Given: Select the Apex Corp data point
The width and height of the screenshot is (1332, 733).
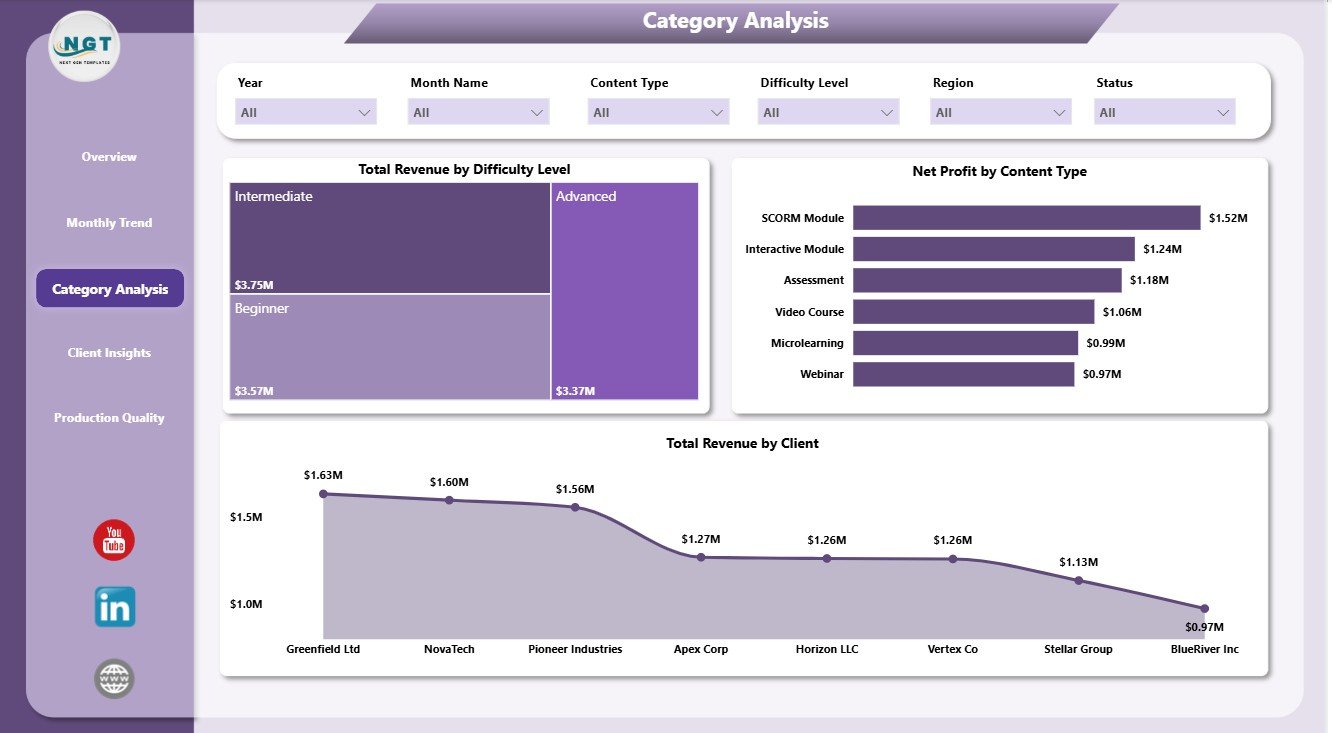Looking at the screenshot, I should coord(701,557).
